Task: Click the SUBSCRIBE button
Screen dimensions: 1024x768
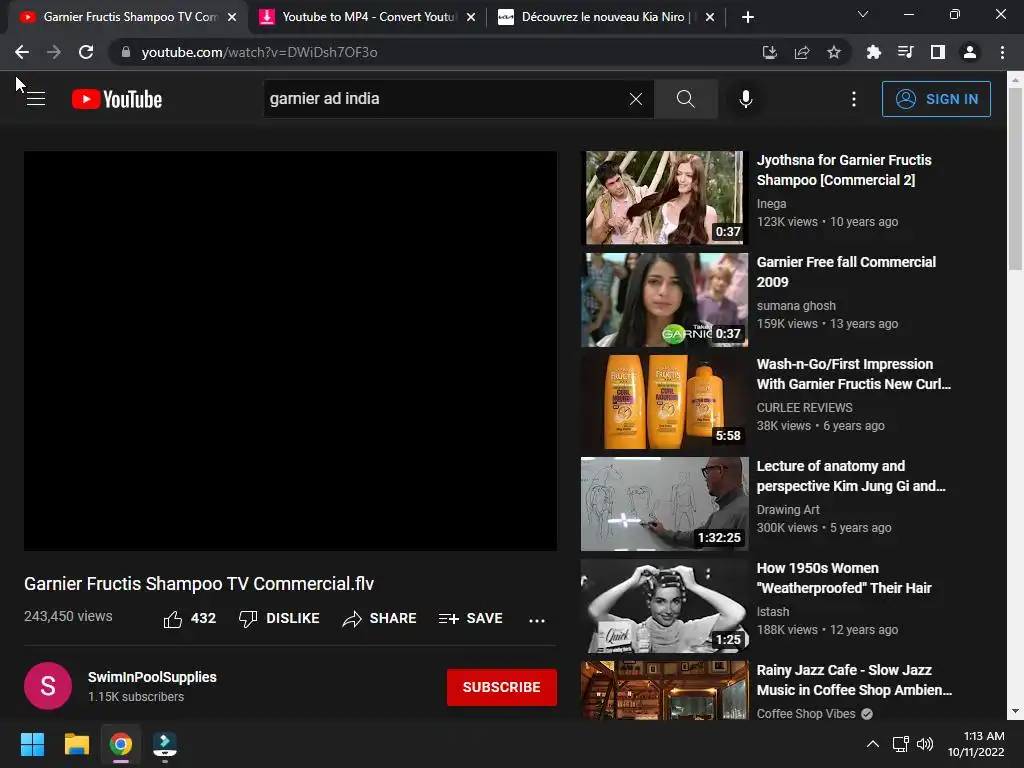Action: pyautogui.click(x=502, y=687)
